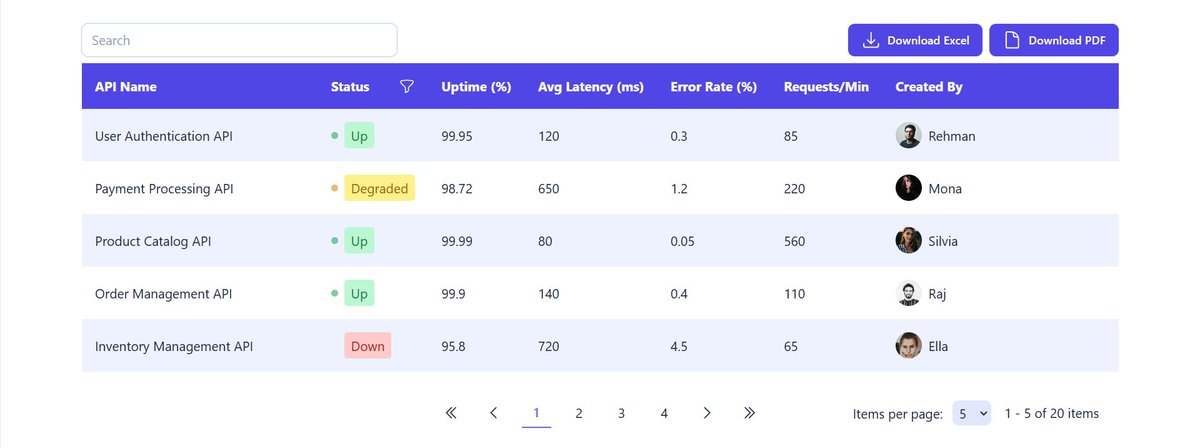Click the Created By column header
This screenshot has height=448, width=1200.
click(929, 87)
